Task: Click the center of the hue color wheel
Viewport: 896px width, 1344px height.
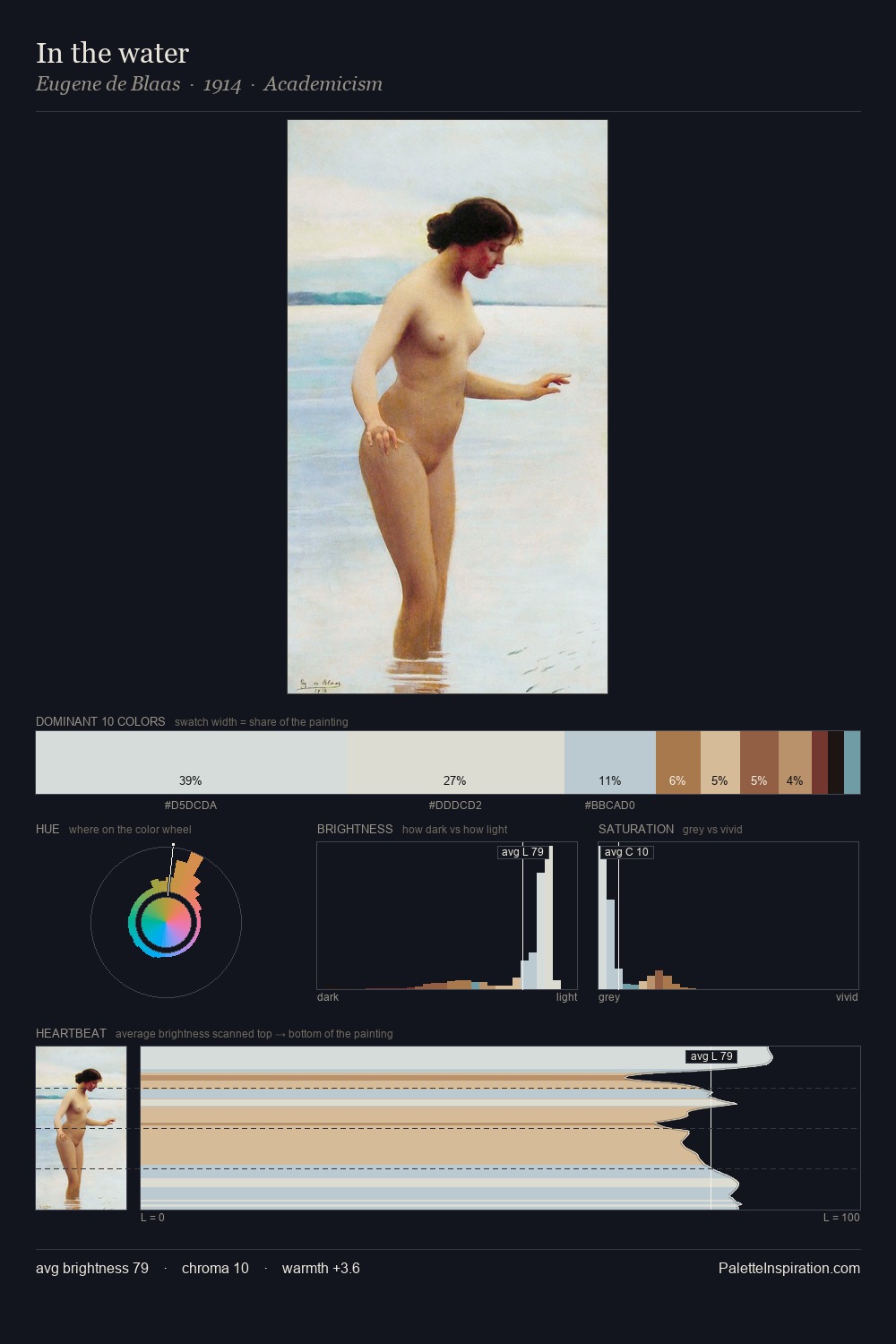Action: click(166, 922)
